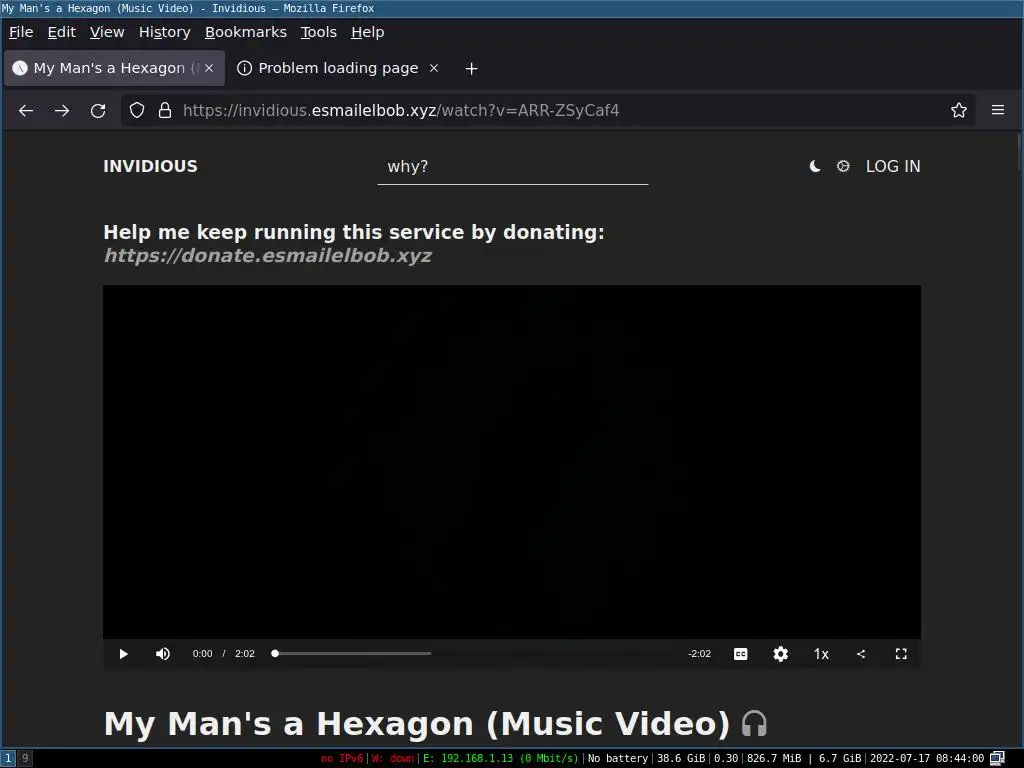Open the Tools menu
1024x768 pixels.
pyautogui.click(x=319, y=32)
